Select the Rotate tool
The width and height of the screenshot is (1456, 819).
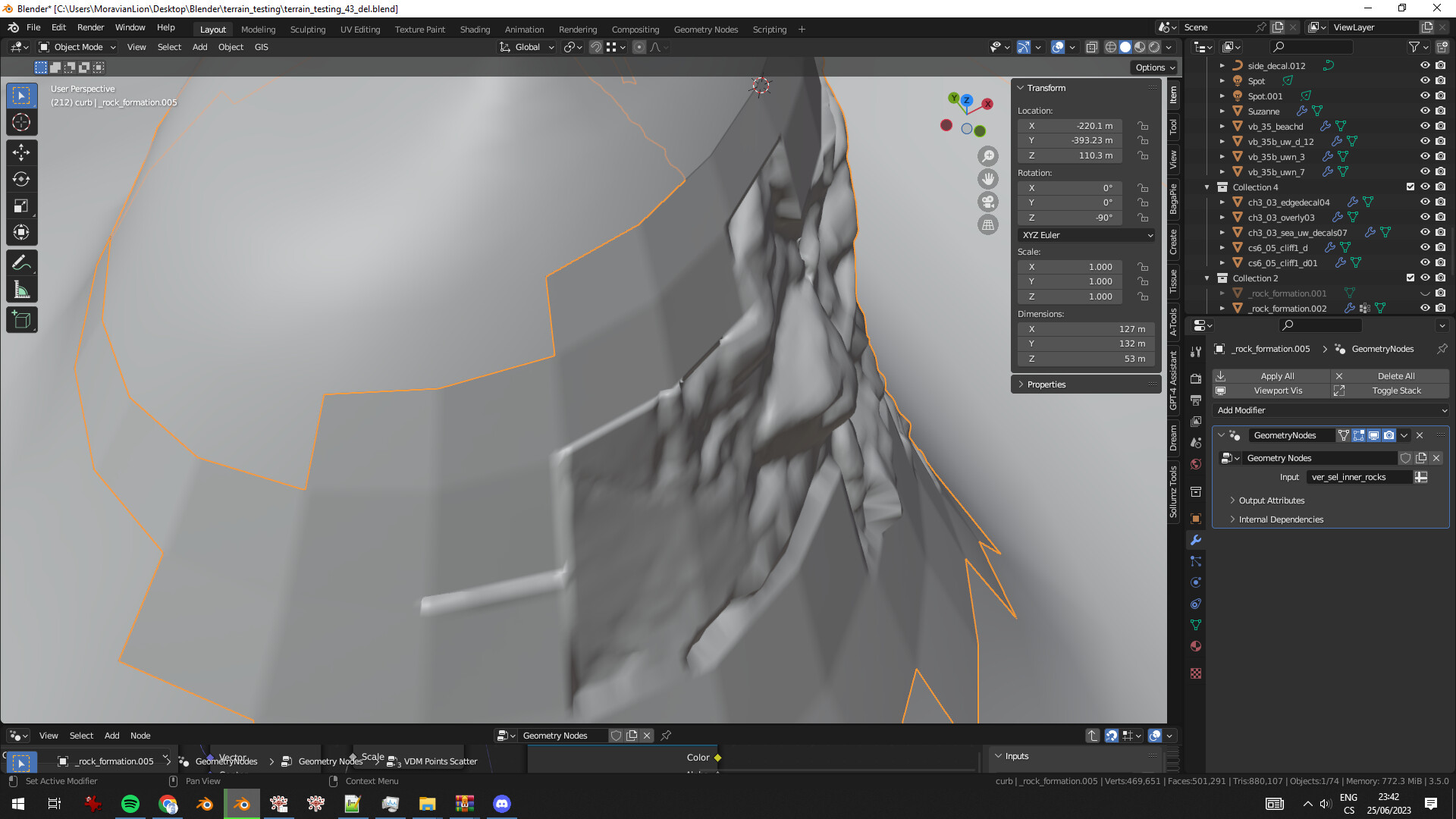point(21,179)
